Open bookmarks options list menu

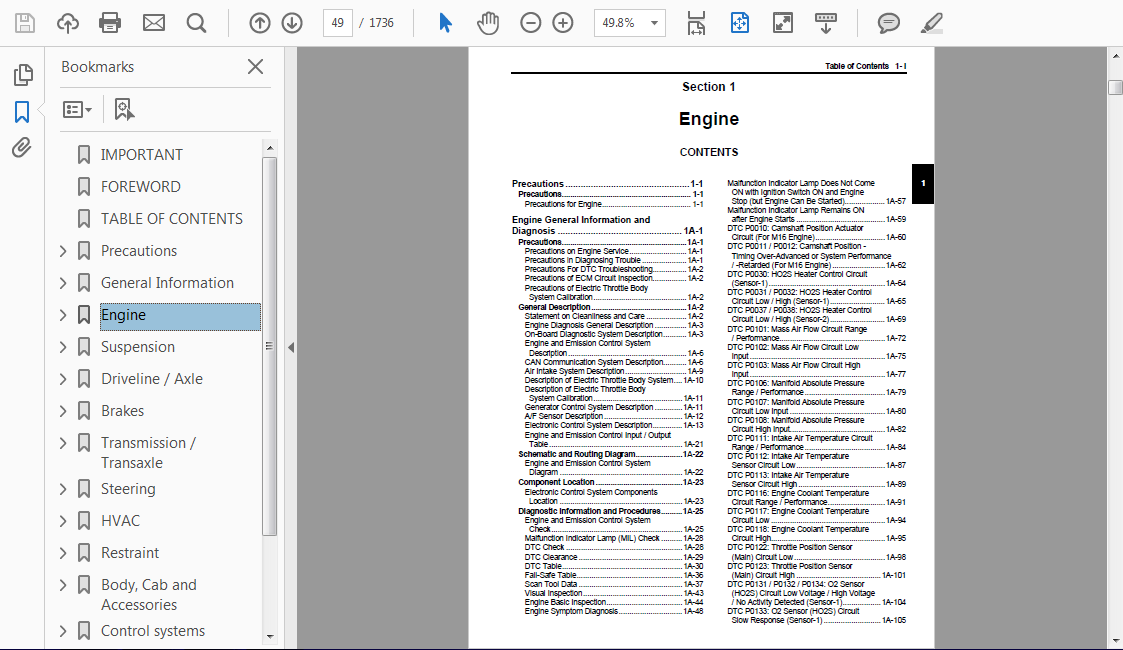(77, 110)
